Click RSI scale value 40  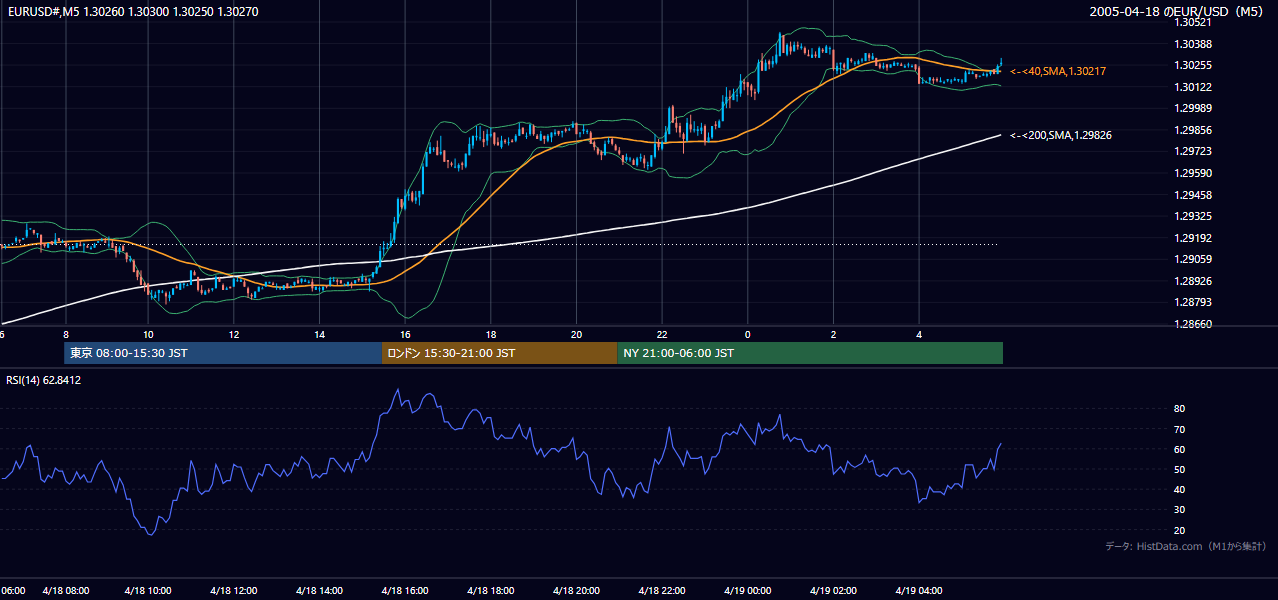[1179, 490]
